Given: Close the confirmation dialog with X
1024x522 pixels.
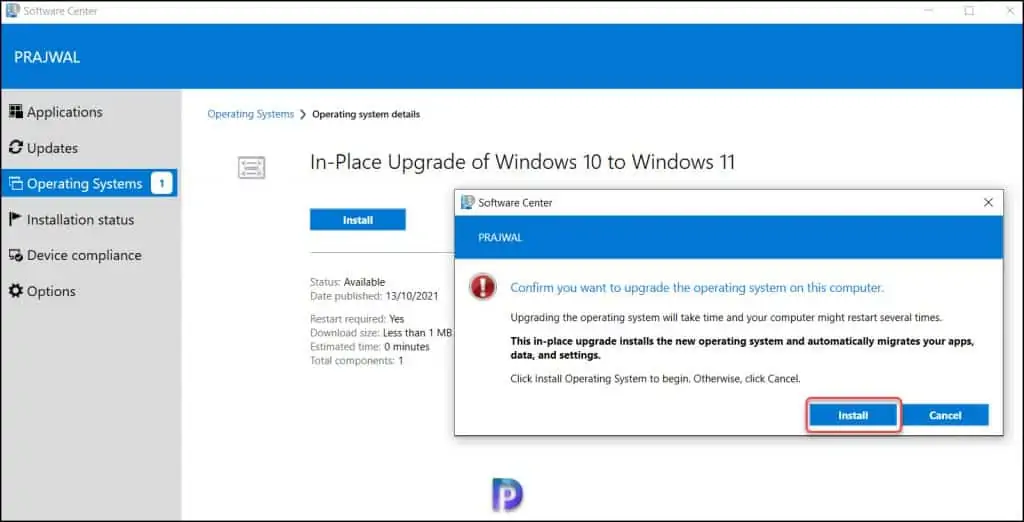Looking at the screenshot, I should pos(988,203).
